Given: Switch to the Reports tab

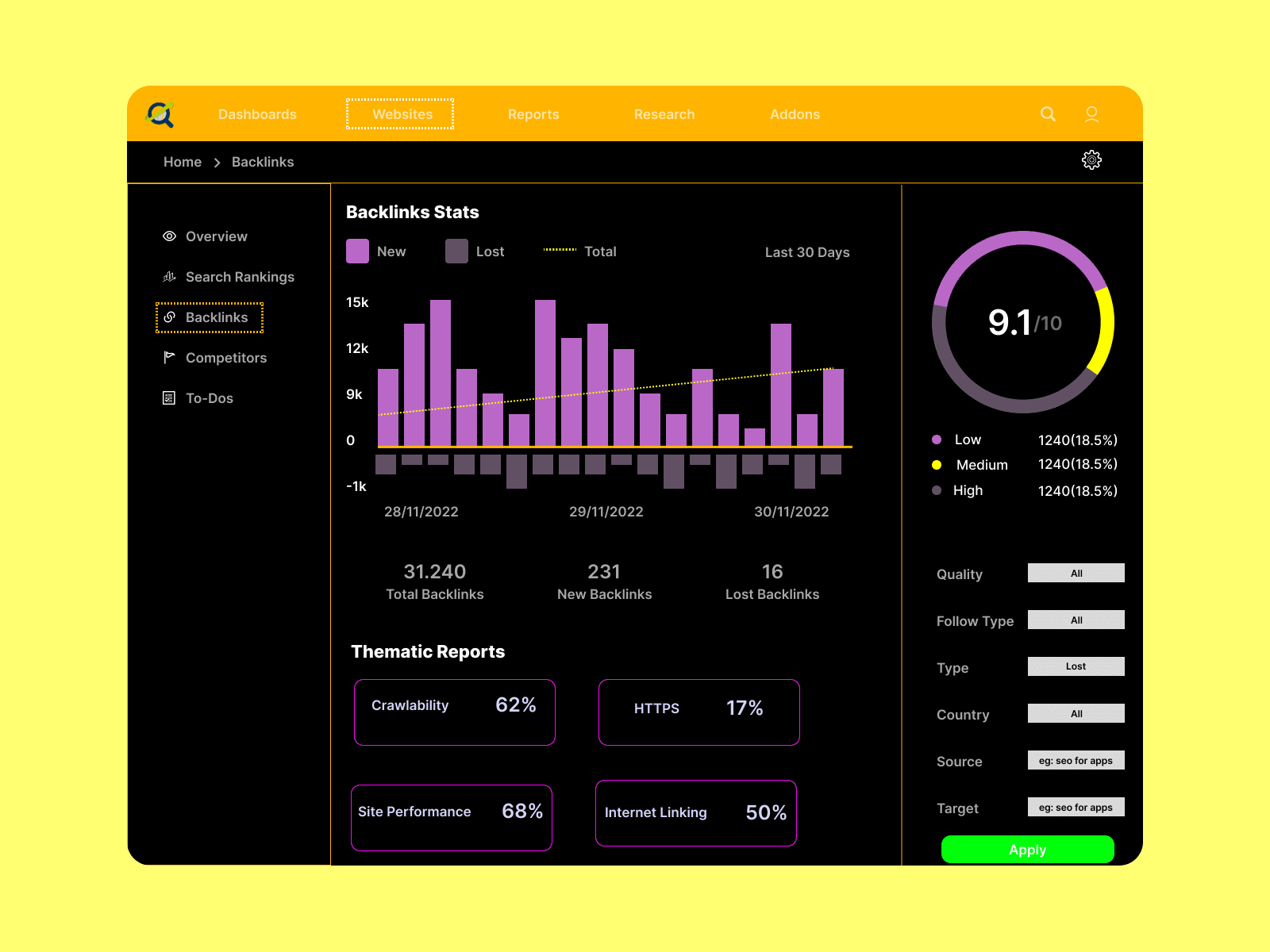Looking at the screenshot, I should (533, 114).
